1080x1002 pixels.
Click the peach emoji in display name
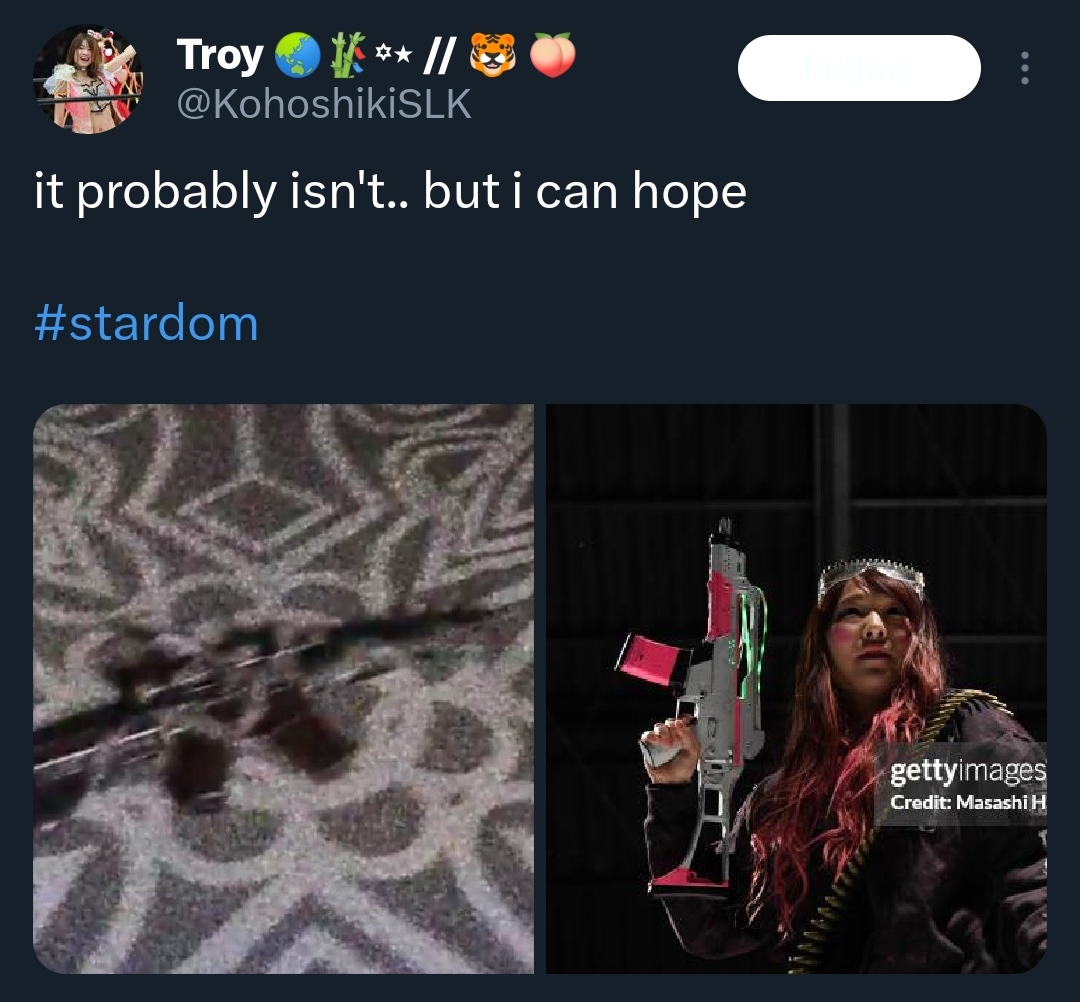(552, 55)
